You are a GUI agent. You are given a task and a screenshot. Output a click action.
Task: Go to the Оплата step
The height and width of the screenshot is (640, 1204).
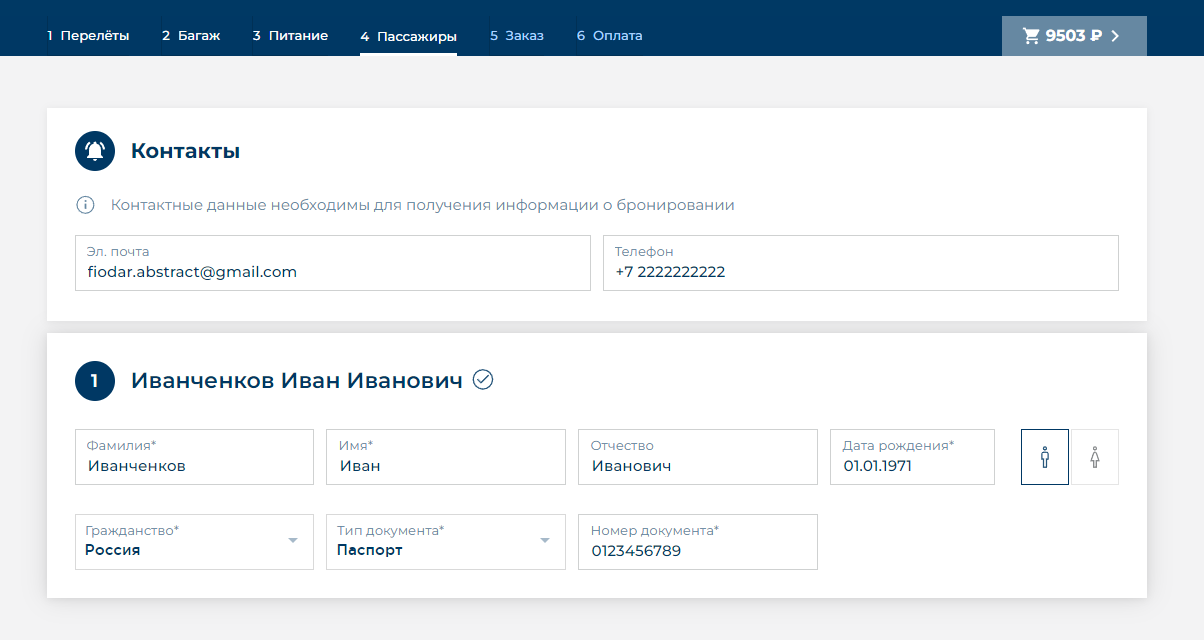pyautogui.click(x=609, y=36)
